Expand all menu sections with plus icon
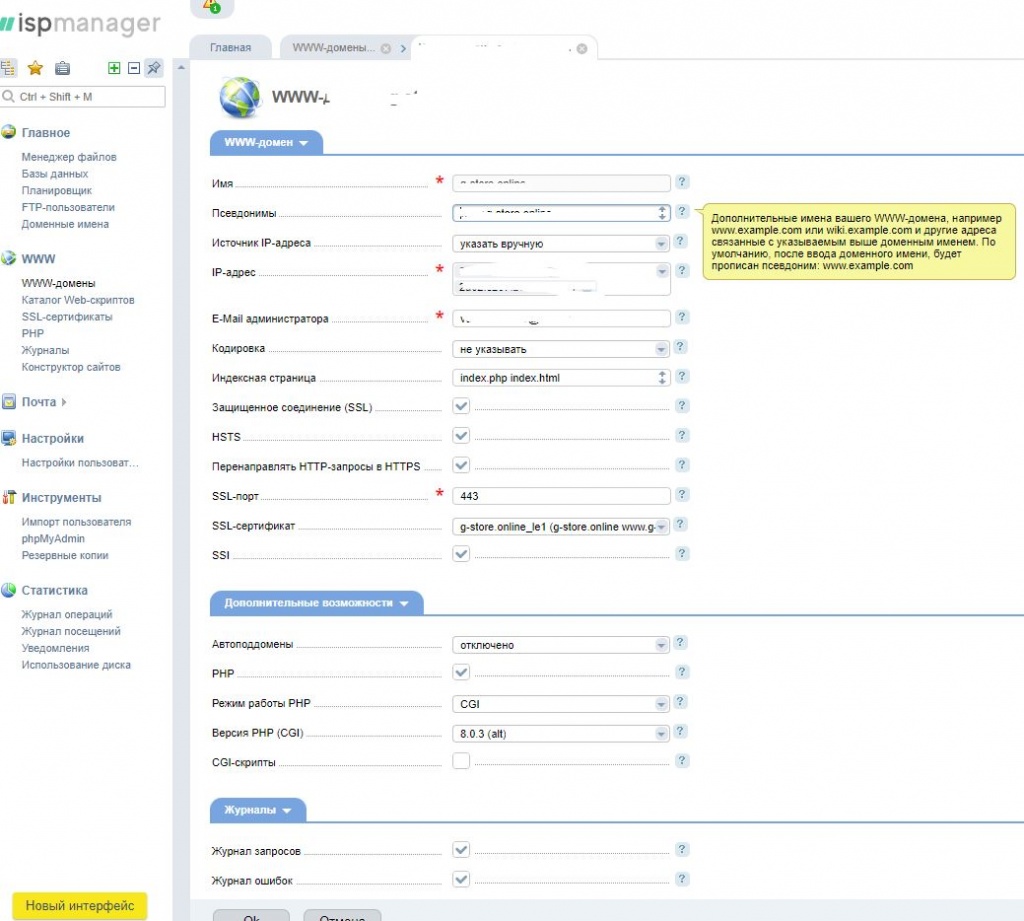 (x=114, y=68)
